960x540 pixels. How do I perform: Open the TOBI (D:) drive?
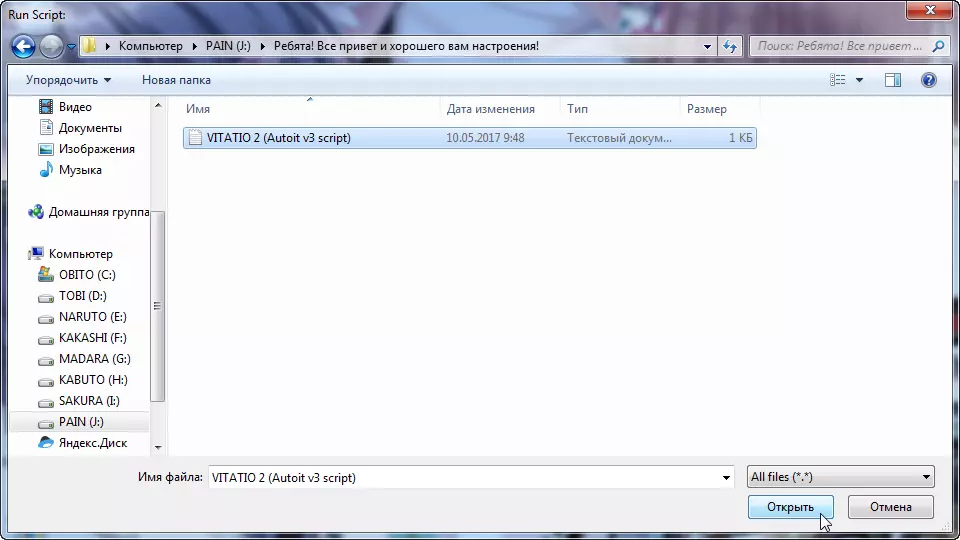pos(82,296)
